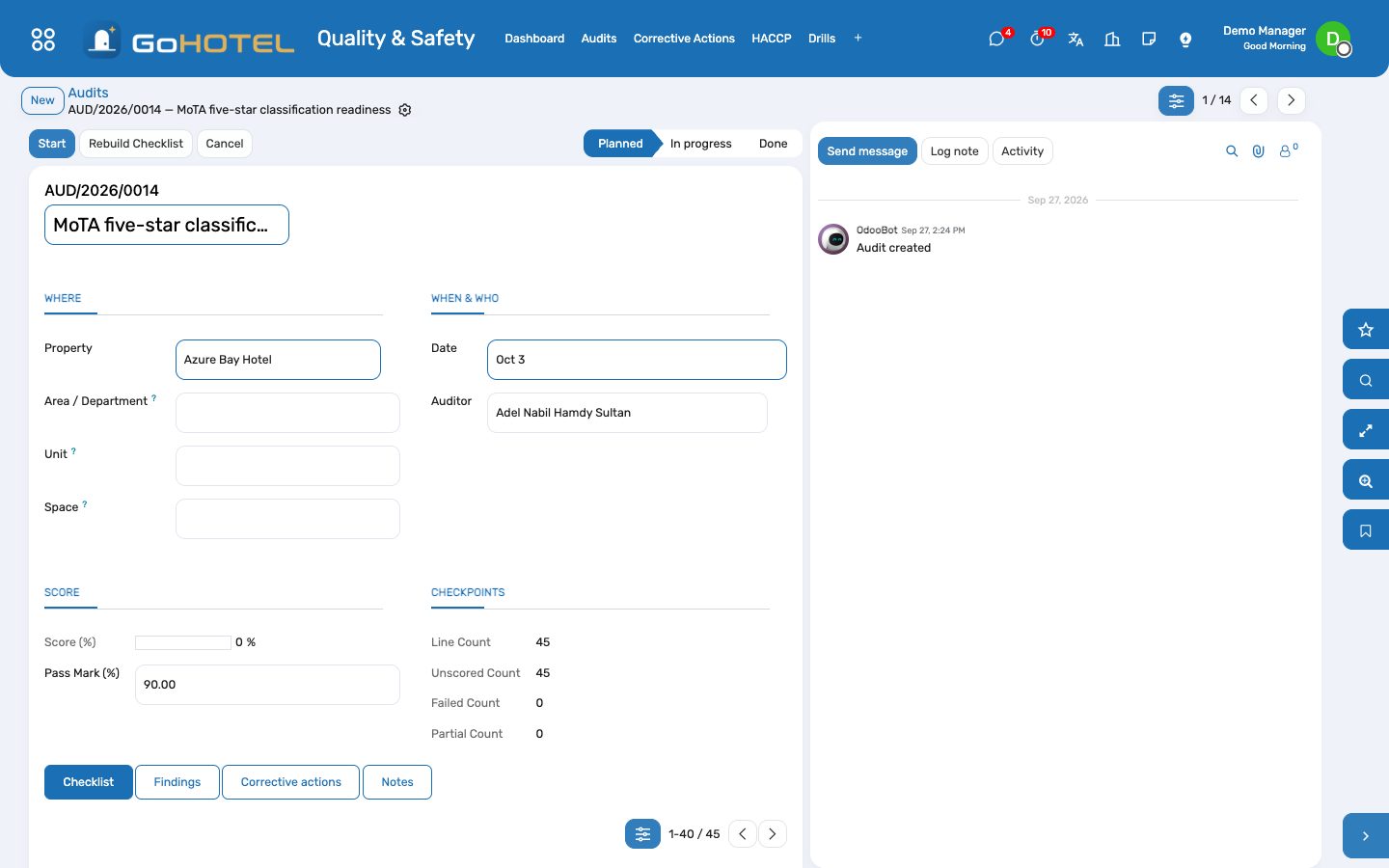The image size is (1389, 868).
Task: Open the sticky note icon in header
Action: coord(1149,39)
